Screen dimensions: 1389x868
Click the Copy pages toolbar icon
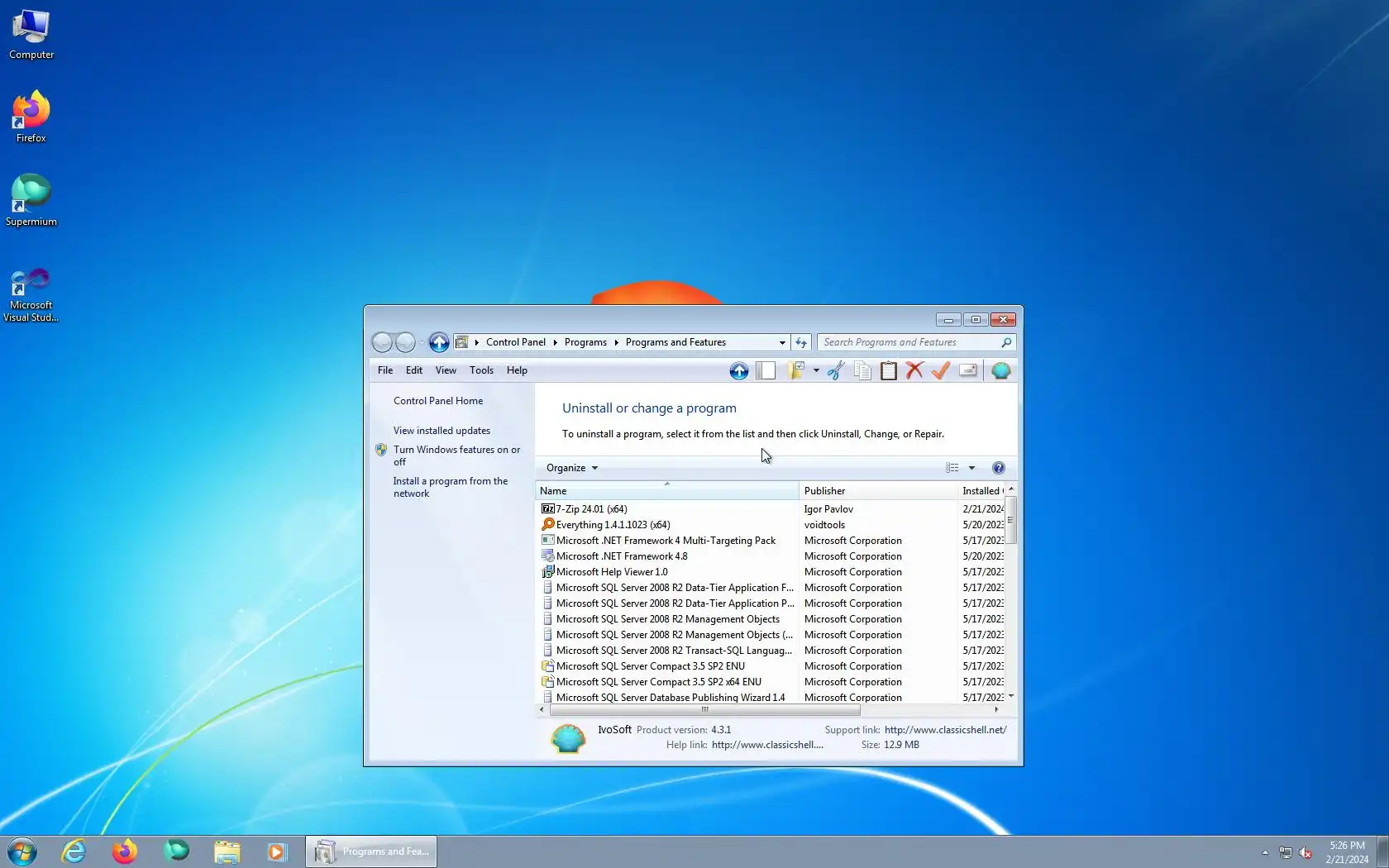click(862, 370)
